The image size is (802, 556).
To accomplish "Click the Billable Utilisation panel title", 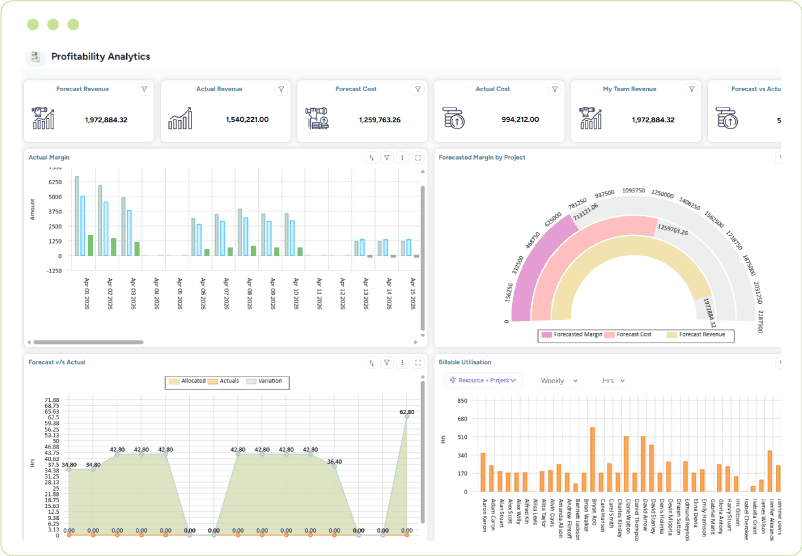I will [465, 362].
